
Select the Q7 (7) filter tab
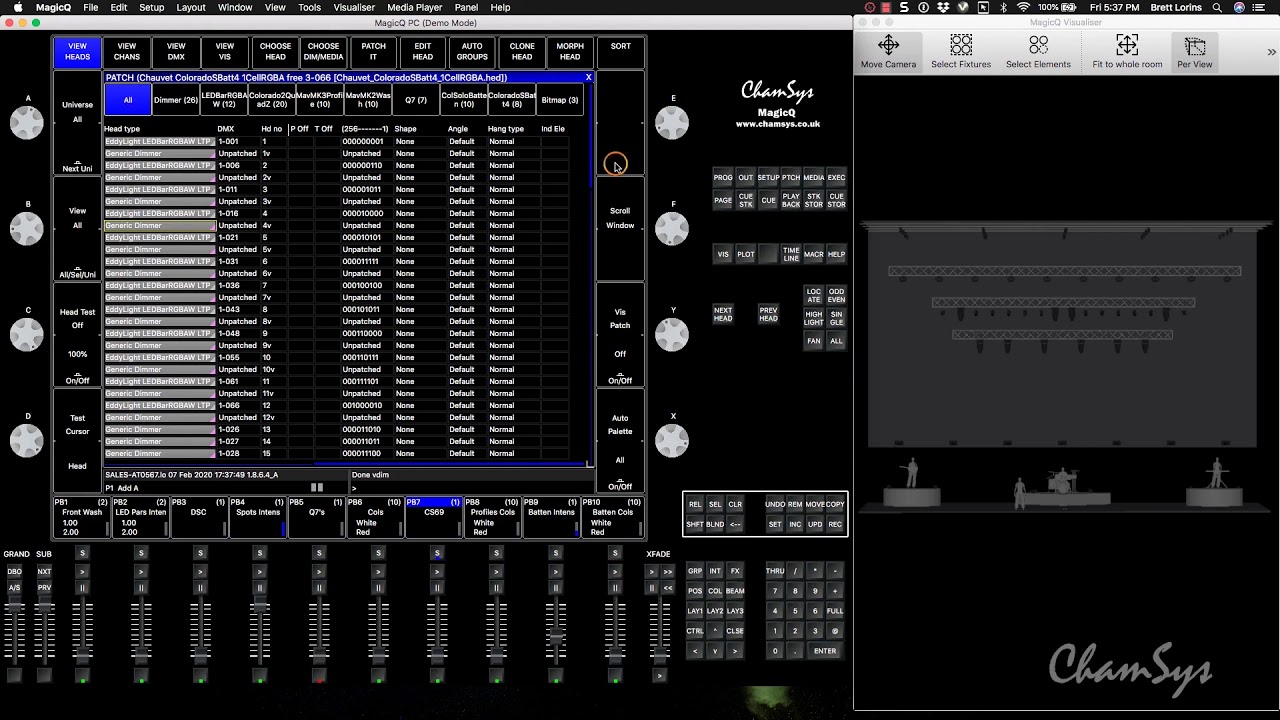(416, 100)
